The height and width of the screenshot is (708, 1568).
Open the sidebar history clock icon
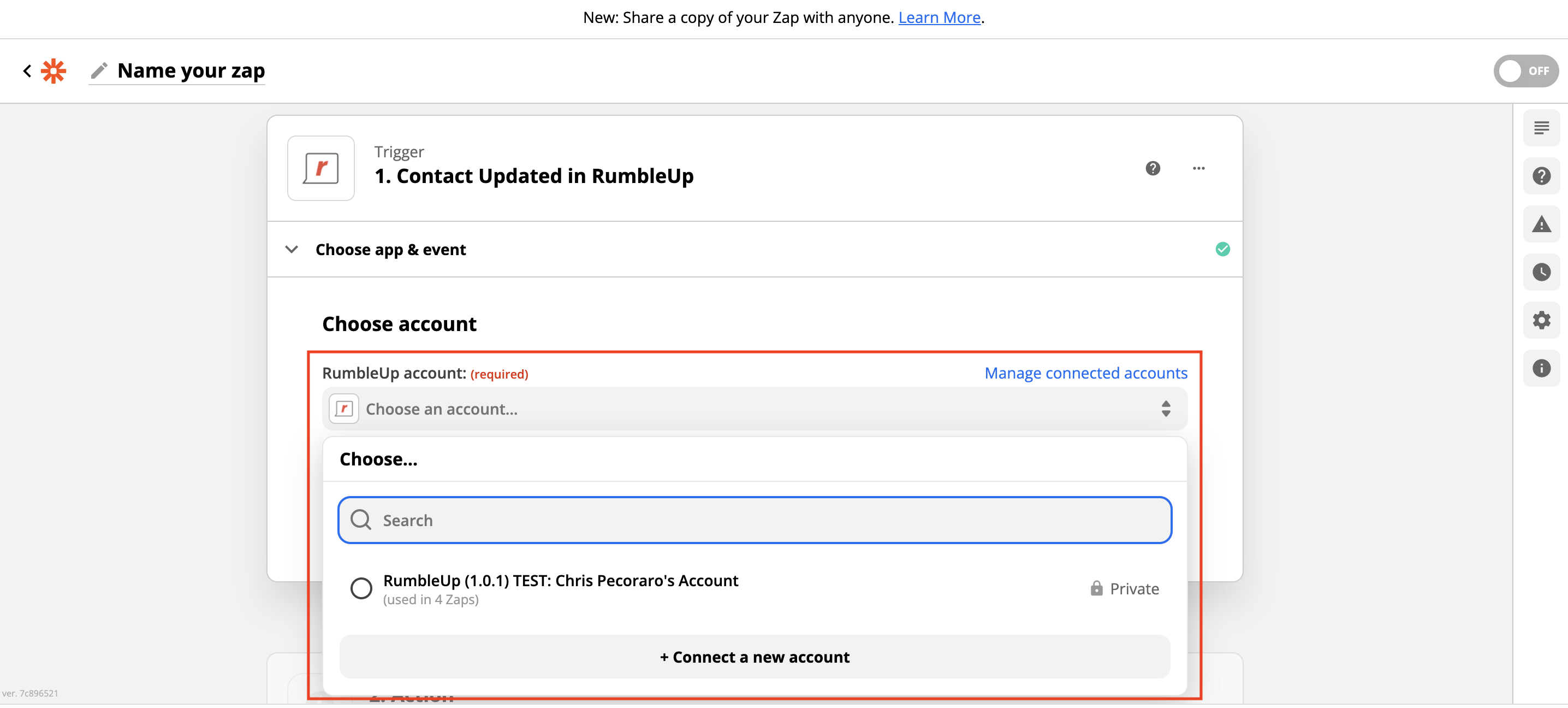(1541, 273)
